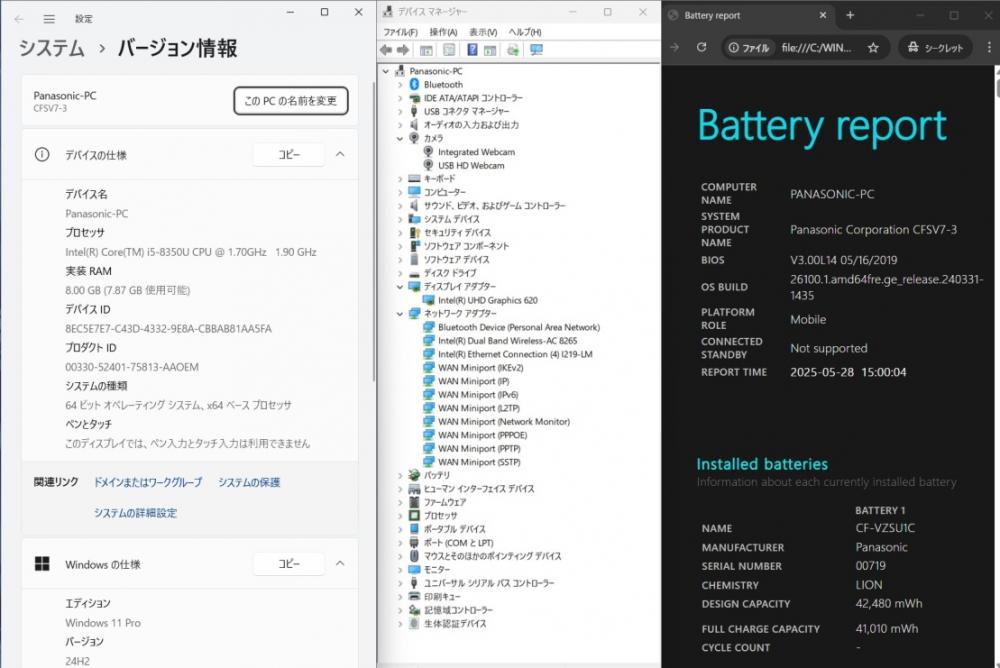Viewport: 1000px width, 668px height.
Task: Open the 表示(V) menu in Device Manager
Action: 483,32
